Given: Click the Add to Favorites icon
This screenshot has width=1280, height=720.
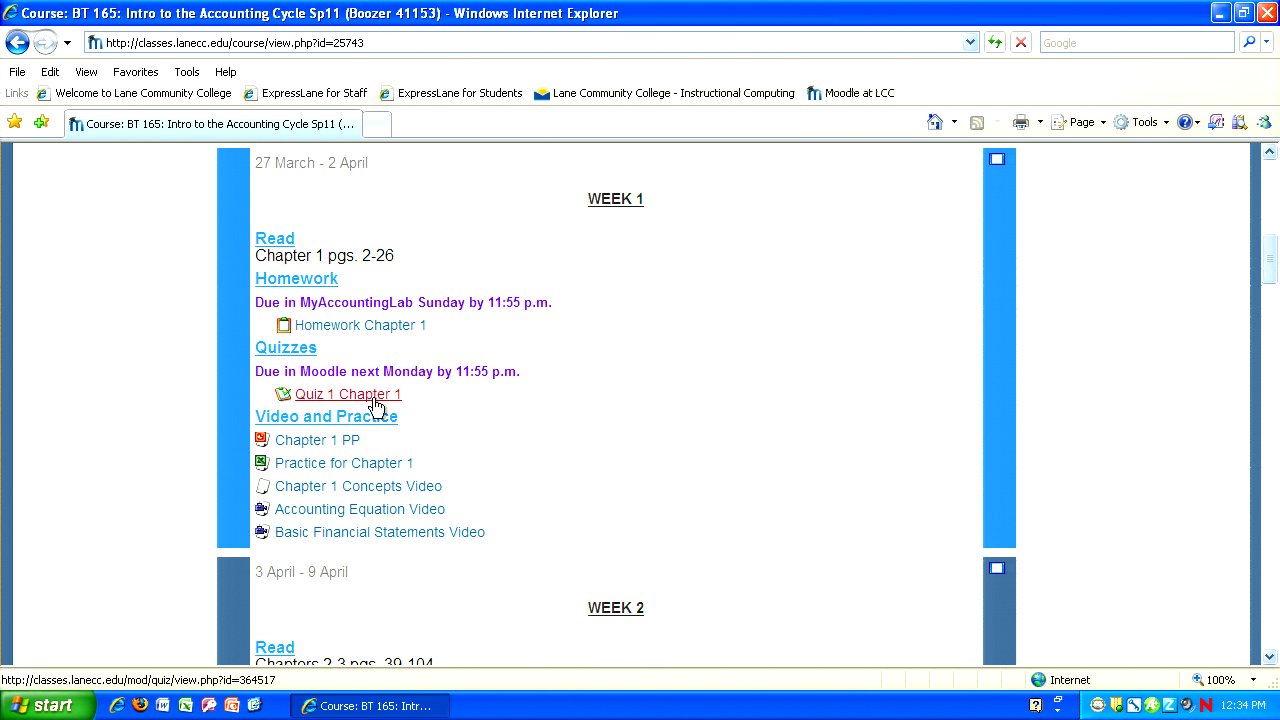Looking at the screenshot, I should point(41,122).
